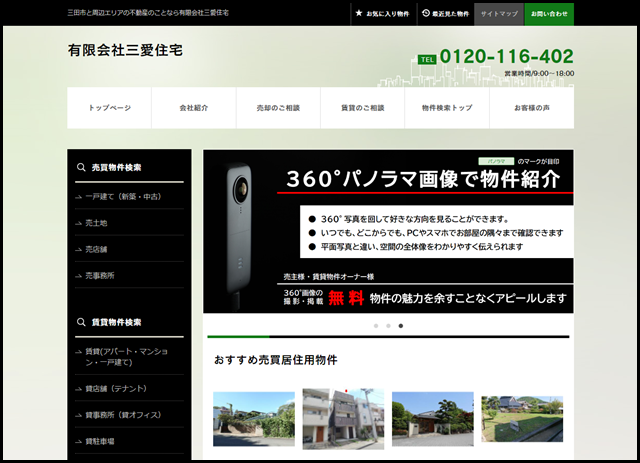Open 売却のご相談 navigation item
Viewport: 640px width, 463px height.
coord(278,108)
